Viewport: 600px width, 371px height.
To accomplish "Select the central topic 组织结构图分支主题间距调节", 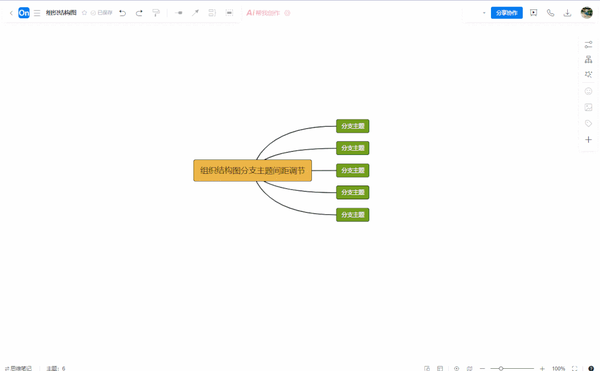I will [253, 171].
